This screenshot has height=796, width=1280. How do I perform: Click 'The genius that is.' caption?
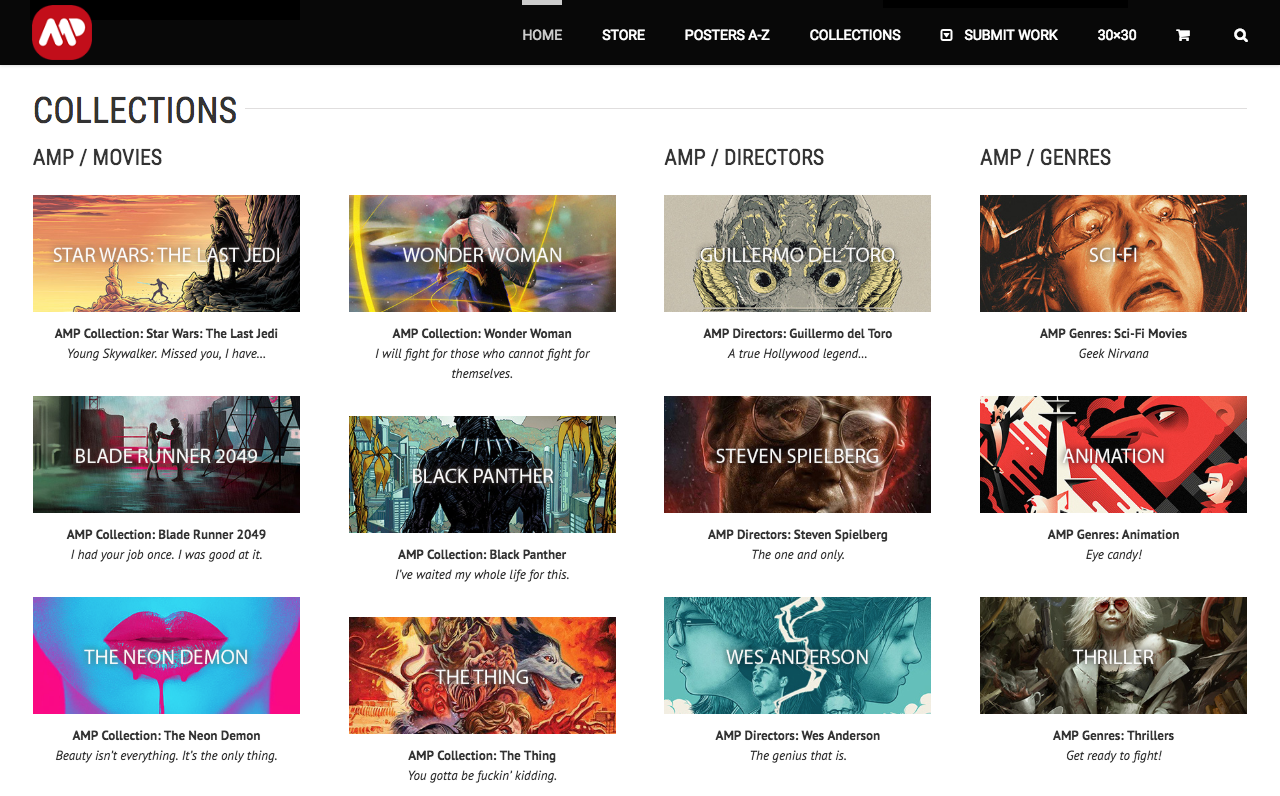[x=797, y=756]
